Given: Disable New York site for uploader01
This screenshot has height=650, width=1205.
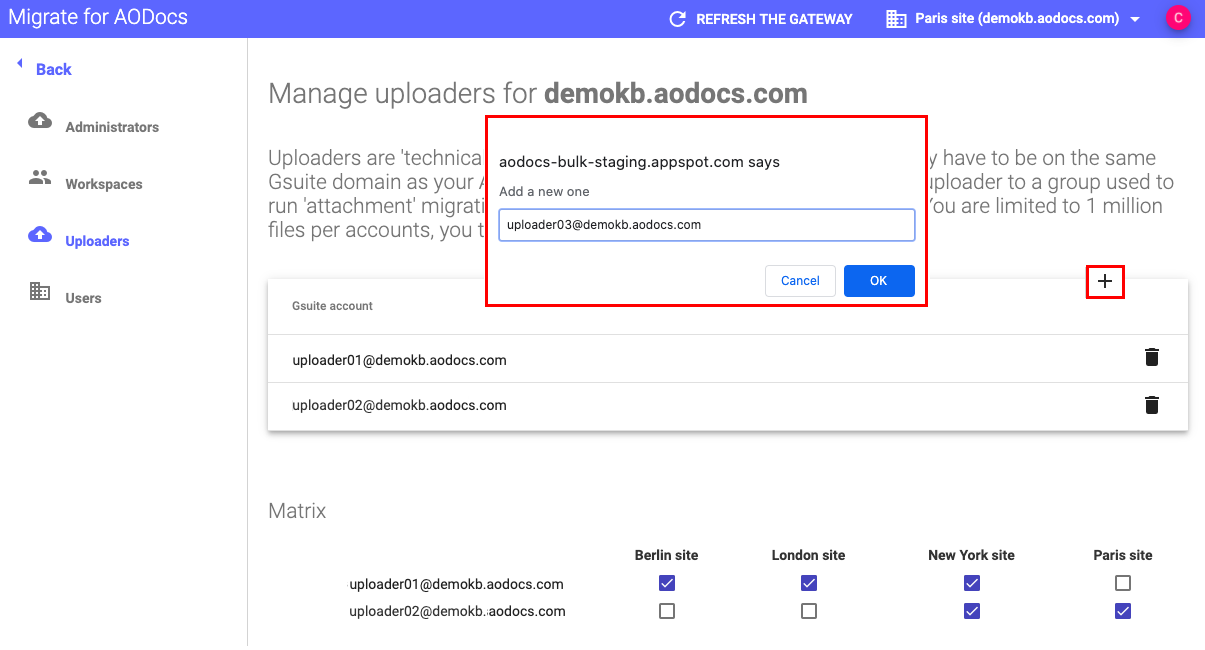Looking at the screenshot, I should (x=971, y=583).
